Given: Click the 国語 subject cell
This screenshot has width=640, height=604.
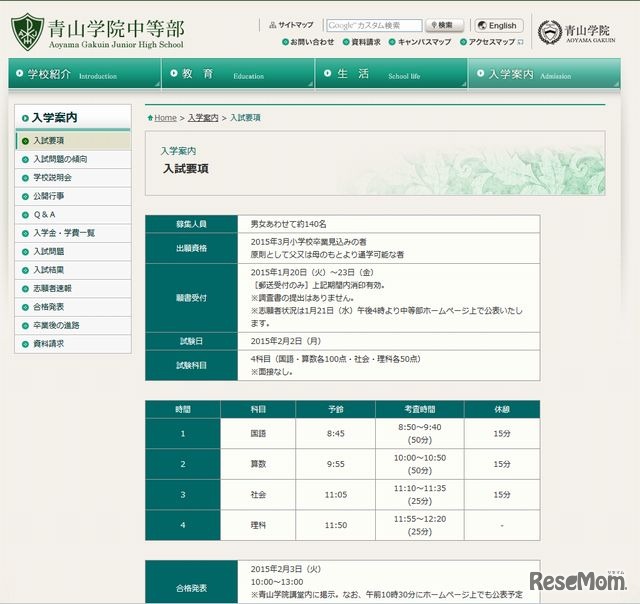Looking at the screenshot, I should [258, 433].
